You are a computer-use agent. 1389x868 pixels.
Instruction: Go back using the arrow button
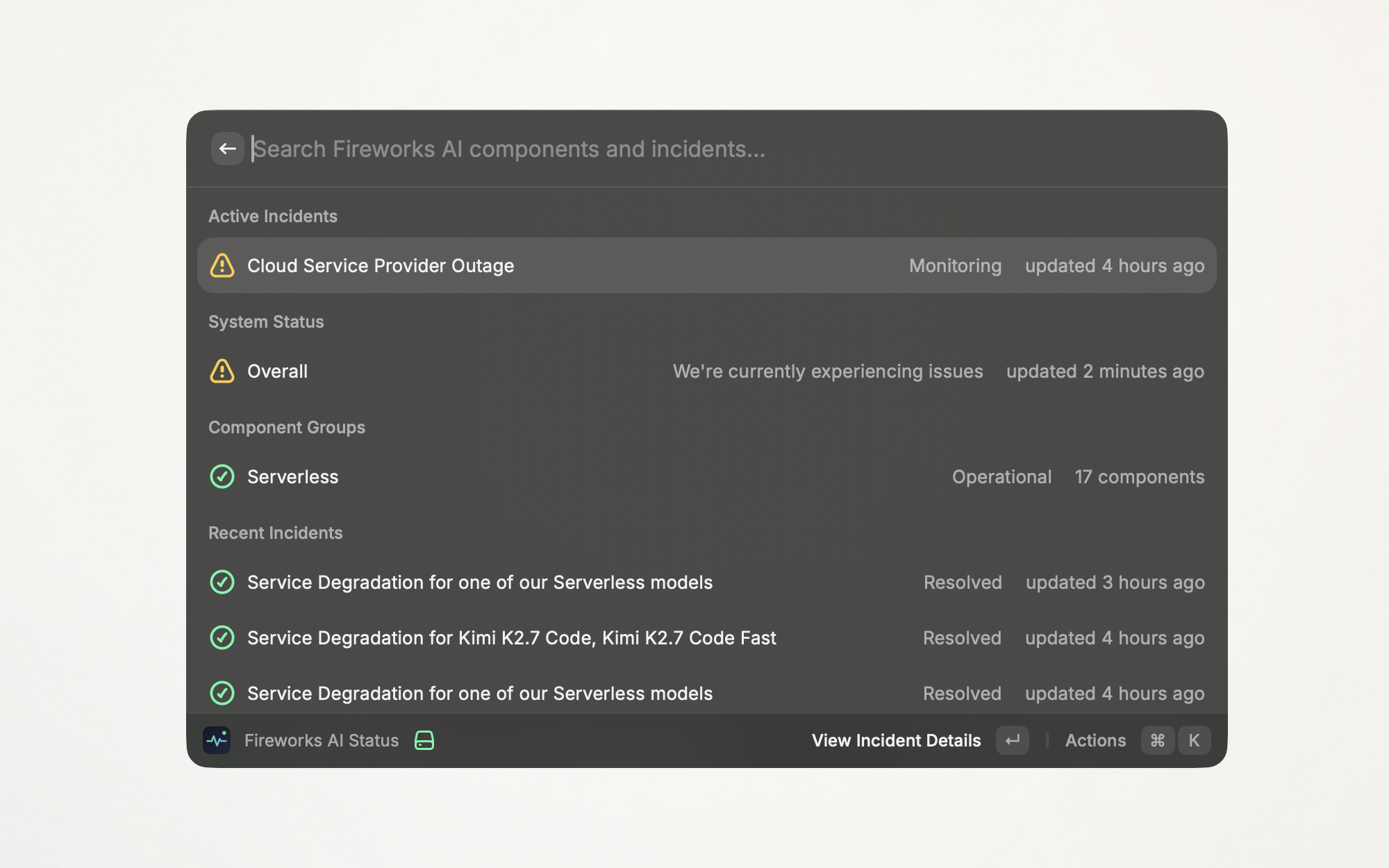click(x=227, y=149)
